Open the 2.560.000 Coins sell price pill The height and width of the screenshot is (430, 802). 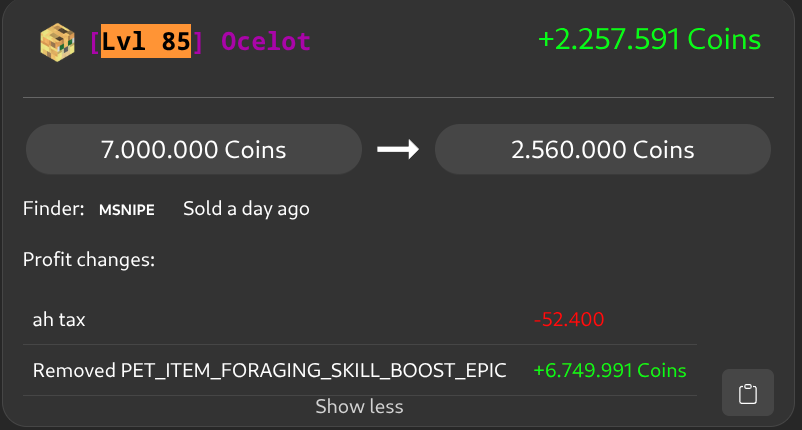point(602,150)
